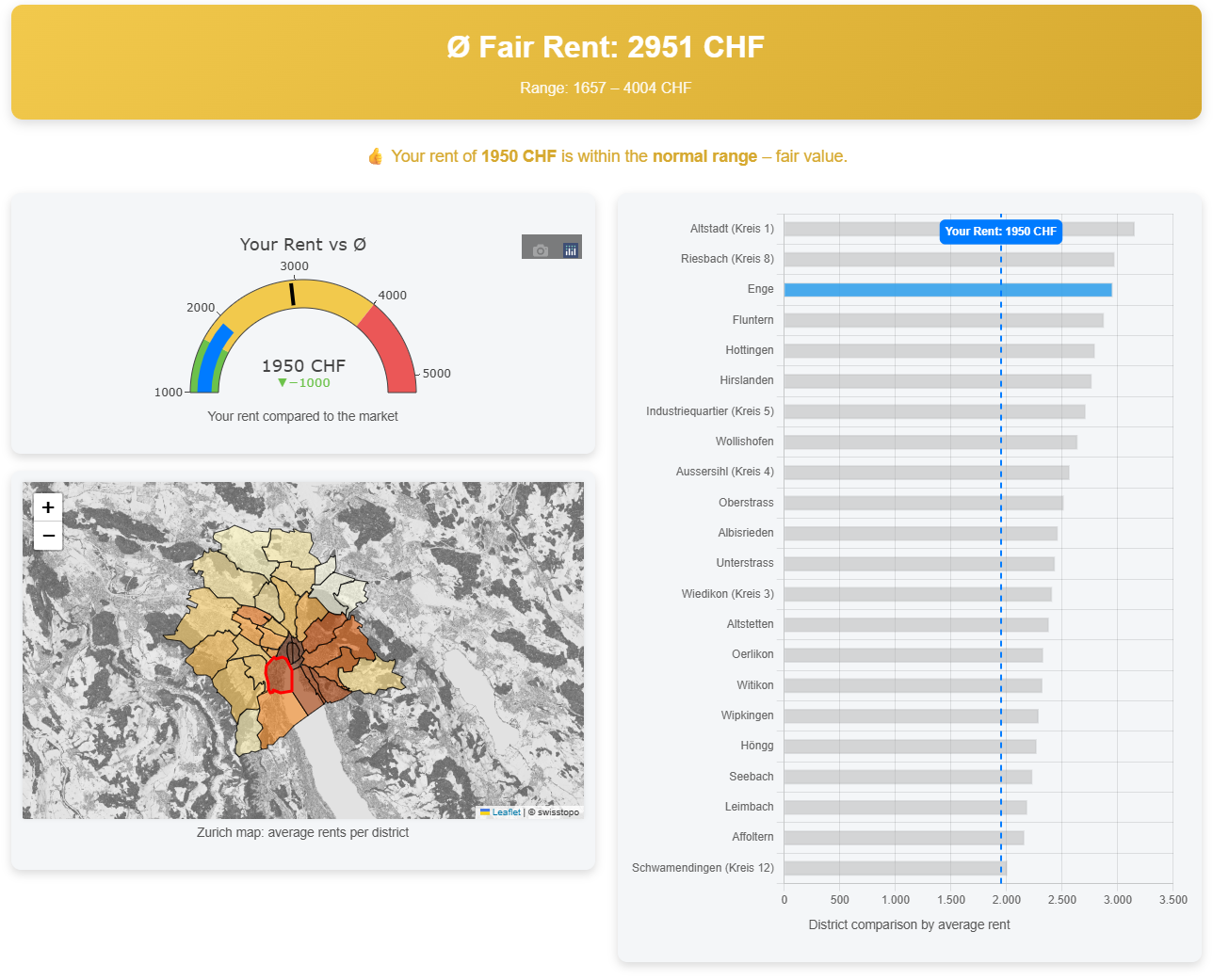Click the 'Höngg' district label
The width and height of the screenshot is (1213, 980).
[x=757, y=746]
